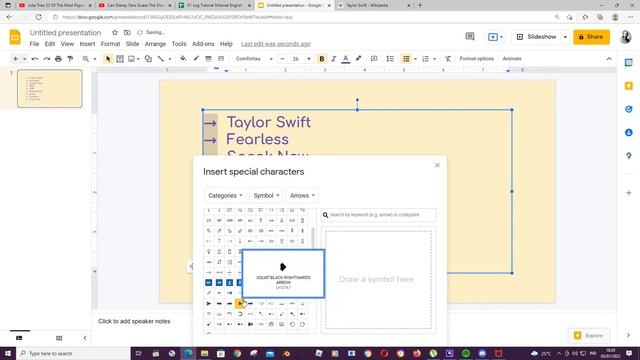Open the File menu
Viewport: 640px width, 360px height.
(x=34, y=44)
